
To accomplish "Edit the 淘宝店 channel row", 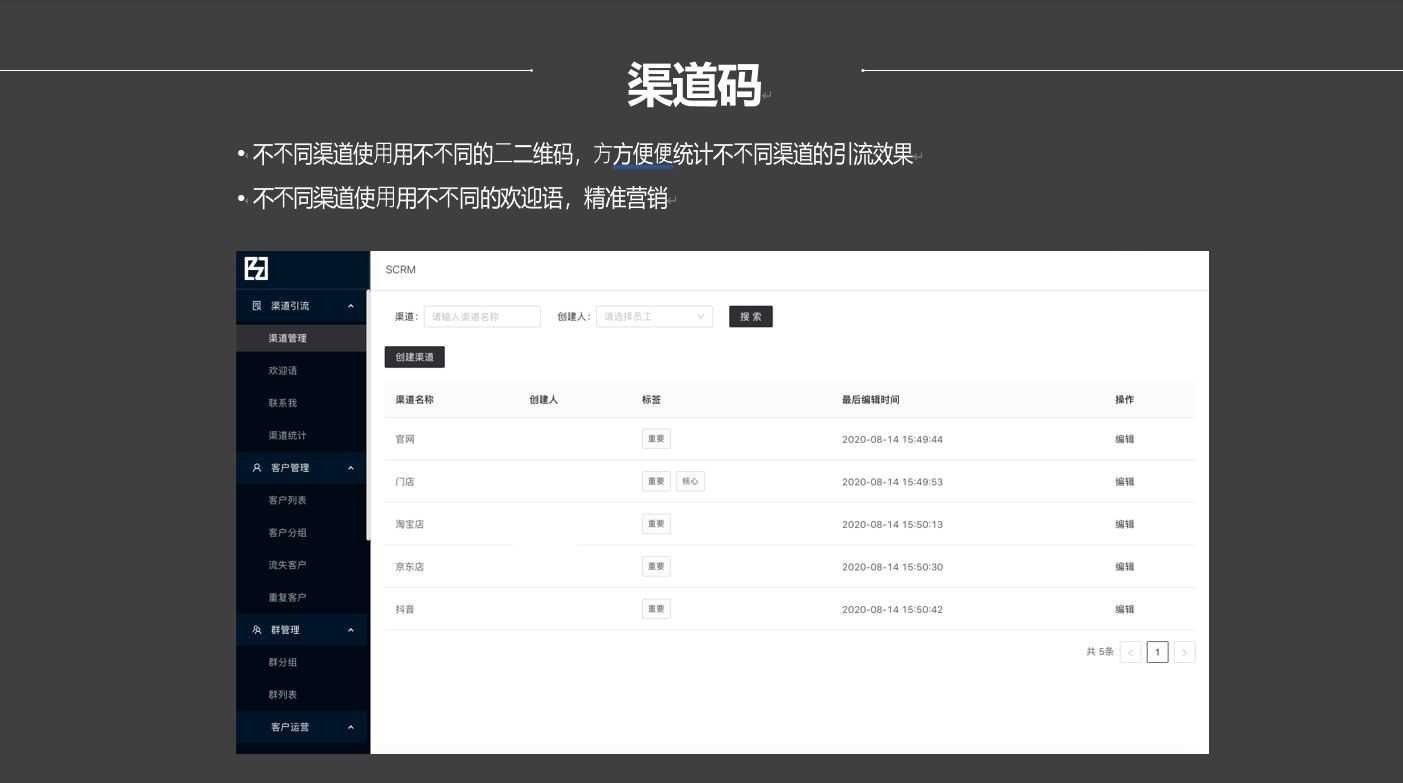I will pyautogui.click(x=1125, y=524).
